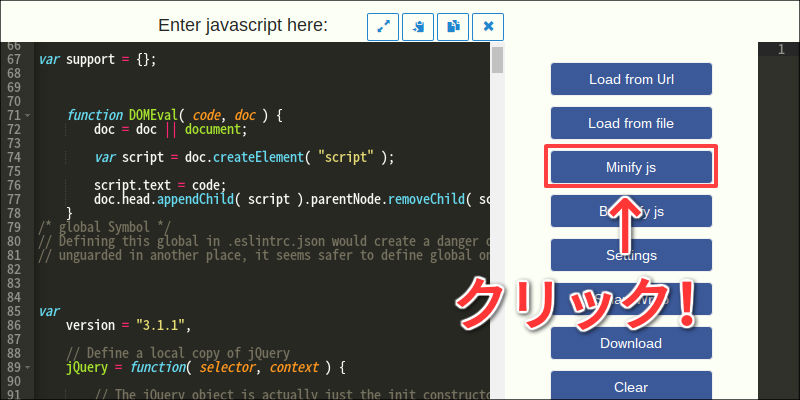The width and height of the screenshot is (800, 400).
Task: Click line number 86 in the gutter
Action: (x=14, y=325)
